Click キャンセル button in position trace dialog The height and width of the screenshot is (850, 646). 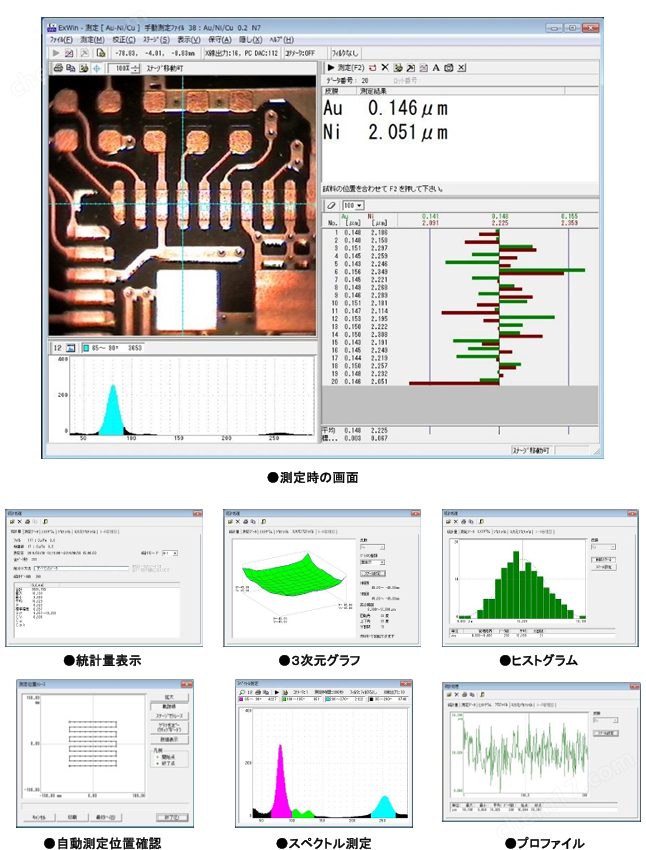tap(39, 817)
